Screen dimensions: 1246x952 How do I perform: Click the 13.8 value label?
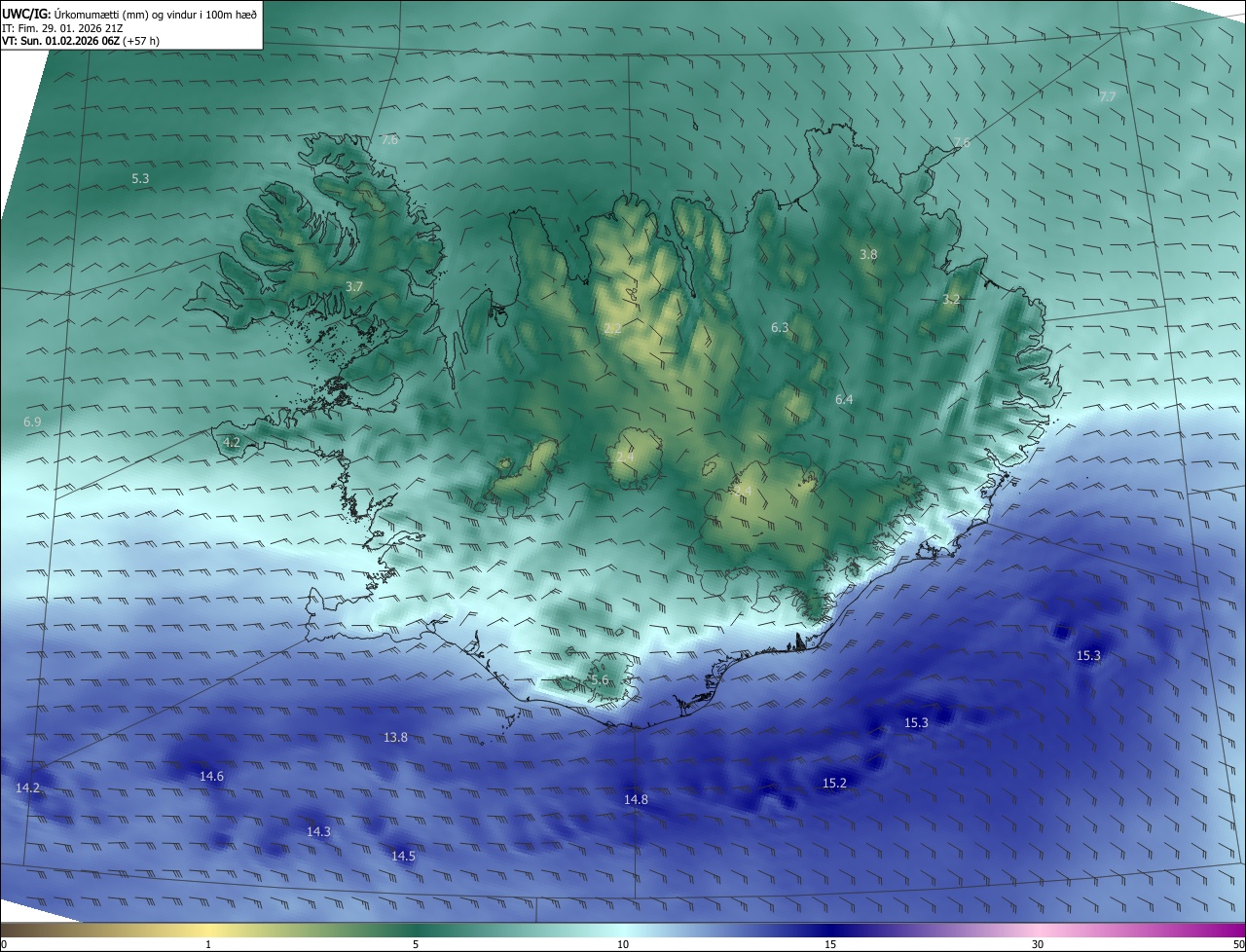395,738
